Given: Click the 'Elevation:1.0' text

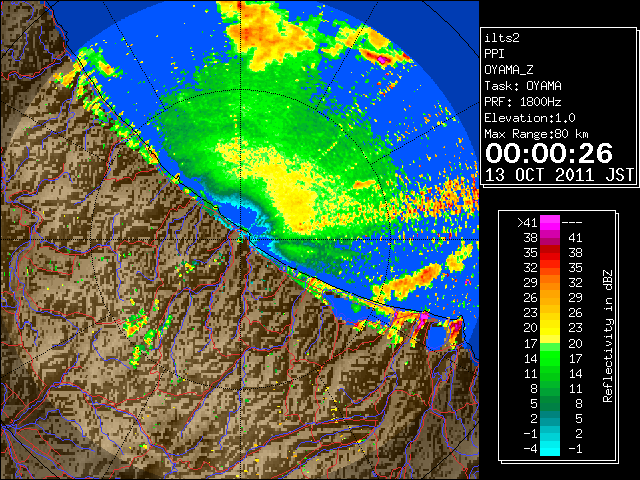Looking at the screenshot, I should 530,118.
